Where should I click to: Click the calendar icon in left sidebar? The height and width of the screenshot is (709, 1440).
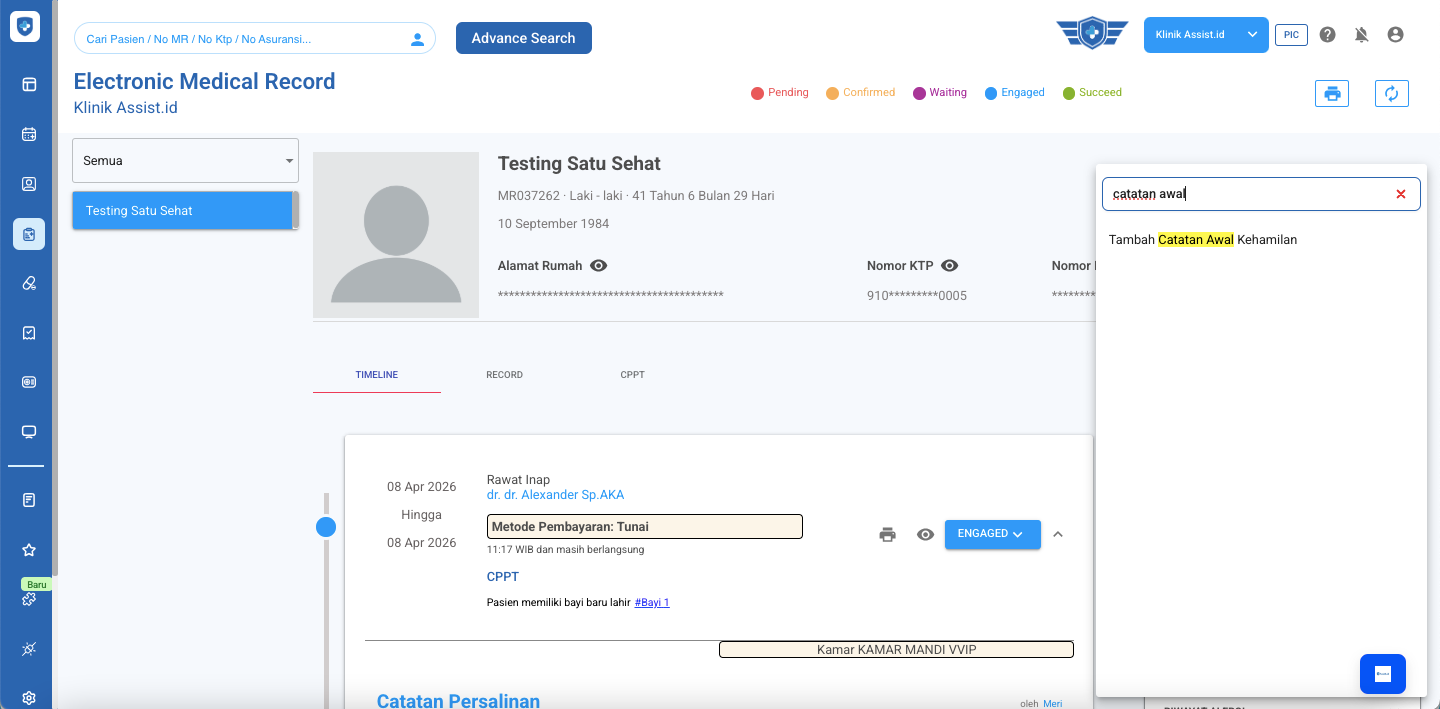29,134
